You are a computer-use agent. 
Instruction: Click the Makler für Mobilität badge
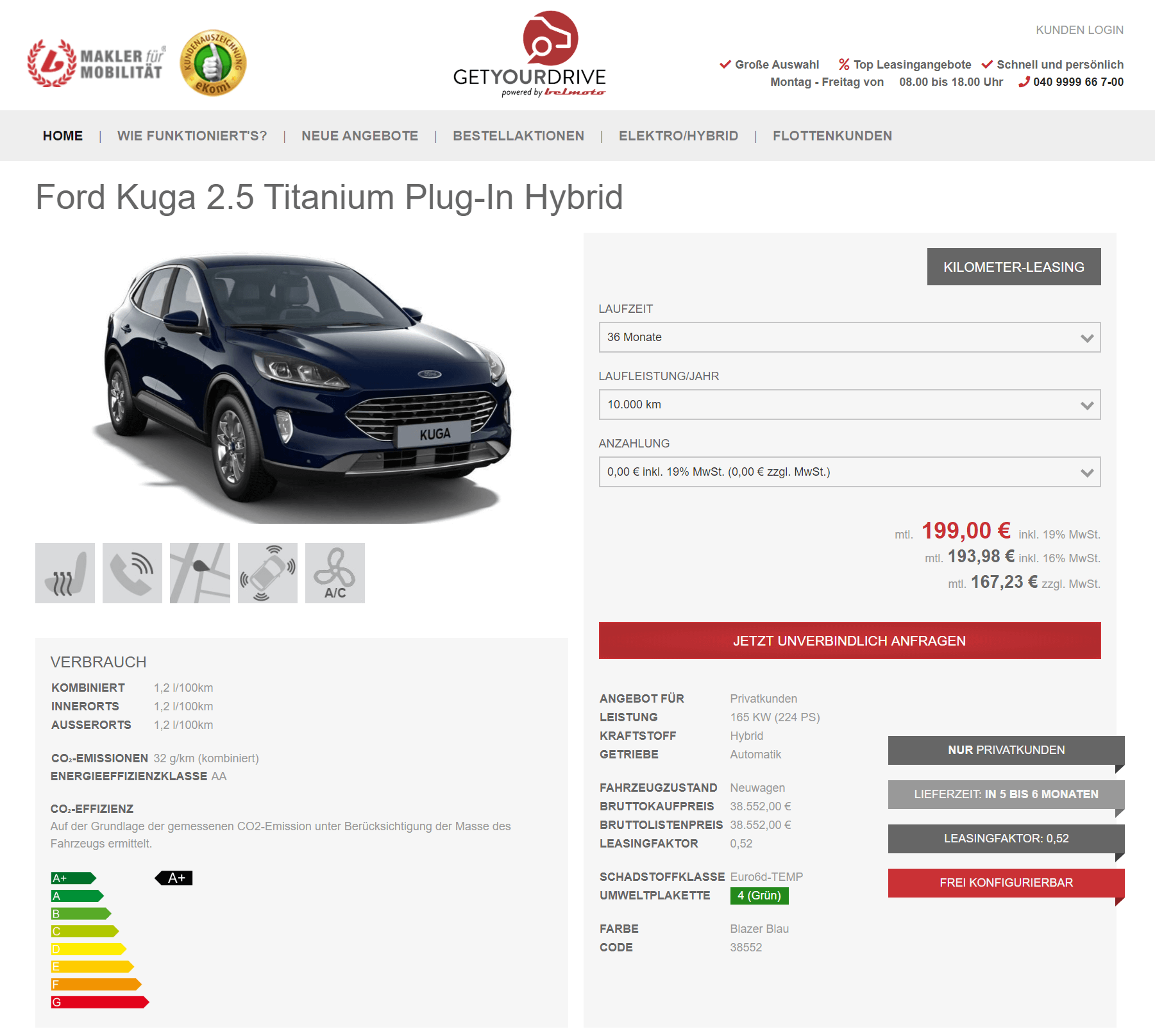pyautogui.click(x=96, y=63)
